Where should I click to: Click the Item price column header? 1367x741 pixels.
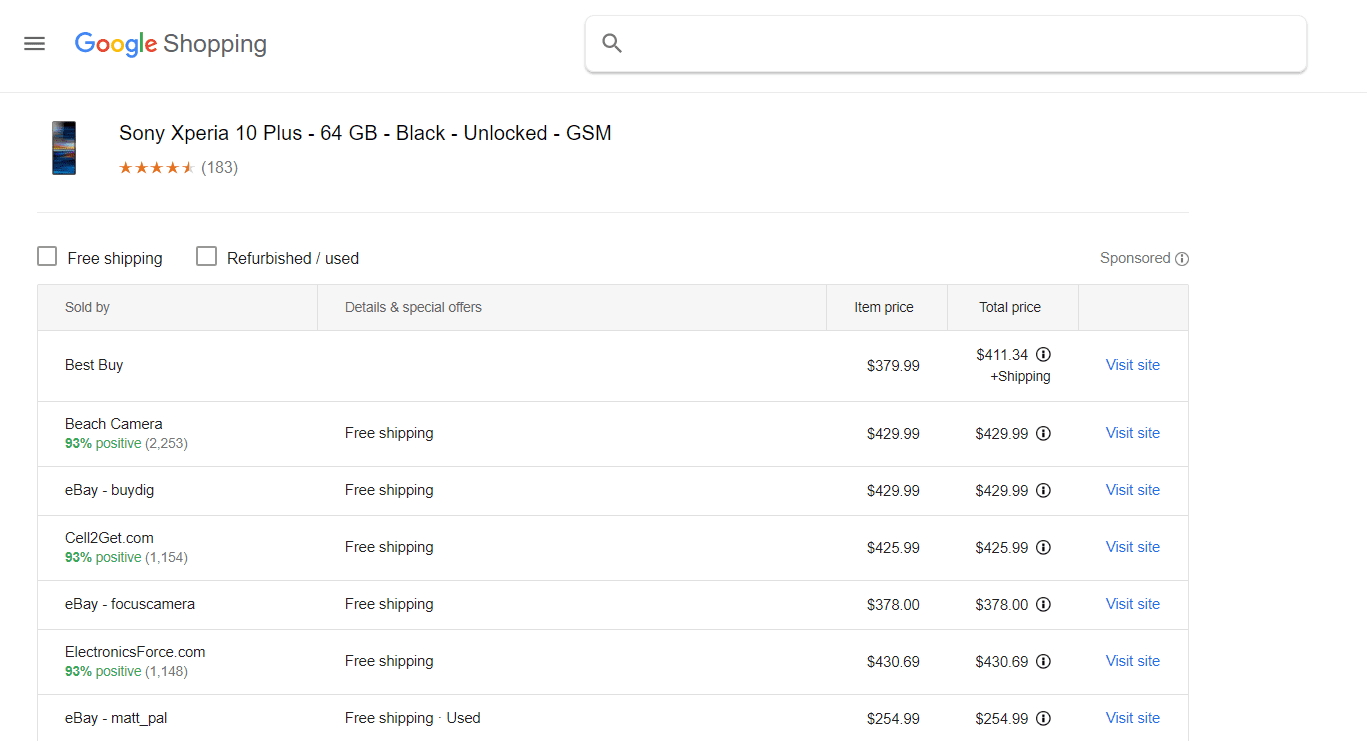pyautogui.click(x=884, y=307)
